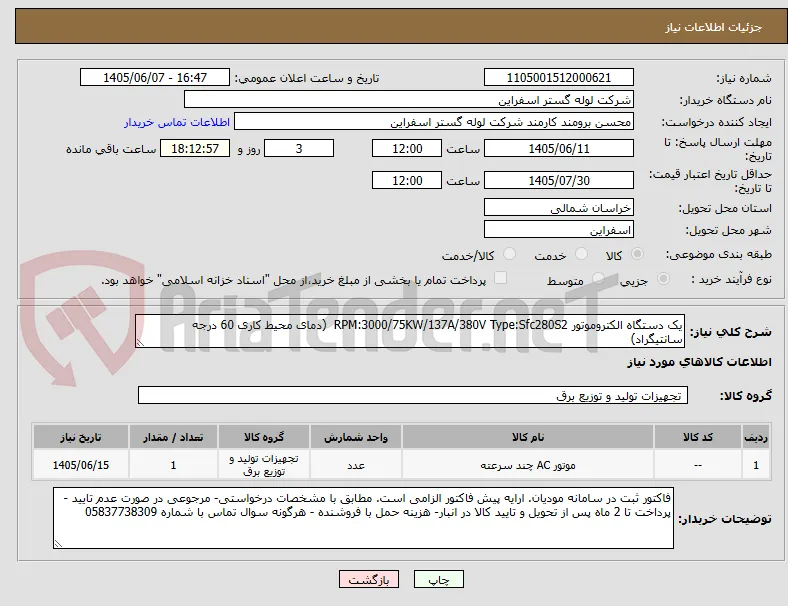This screenshot has height=606, width=788.
Task: Click the گروه کالا column header
Action: coord(264,437)
